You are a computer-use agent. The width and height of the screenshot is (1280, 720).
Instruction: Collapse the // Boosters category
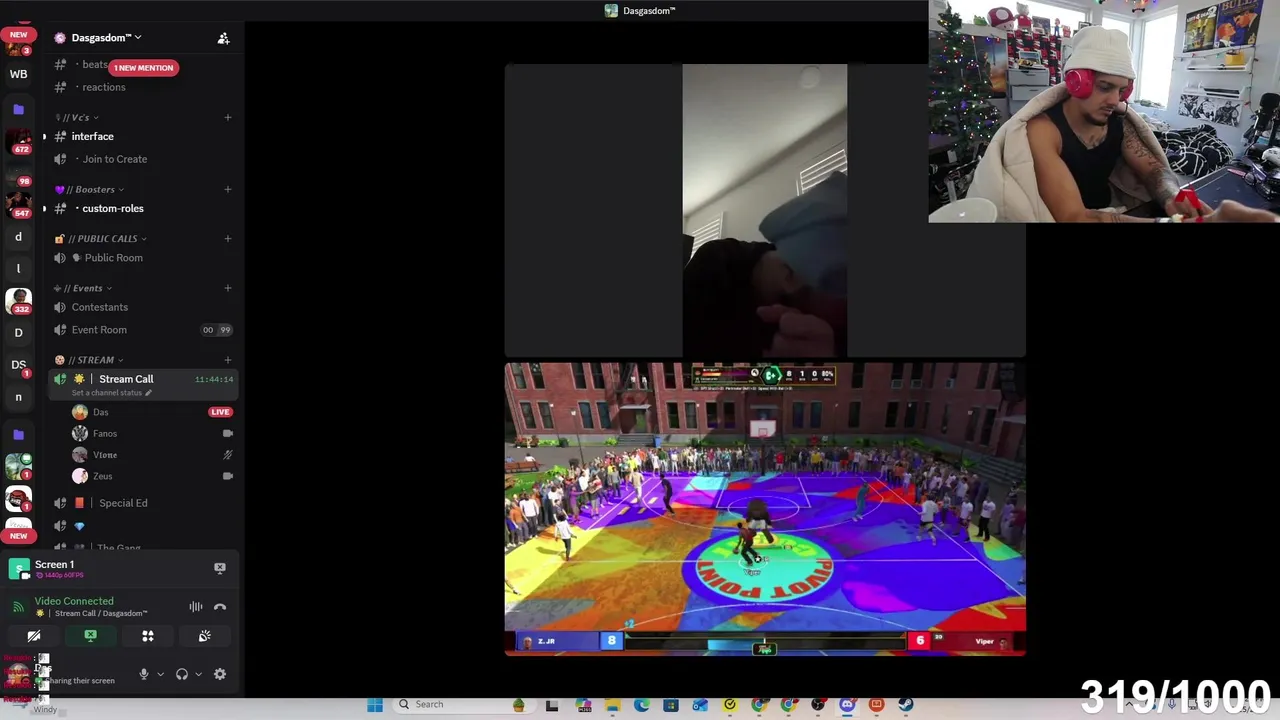click(90, 189)
